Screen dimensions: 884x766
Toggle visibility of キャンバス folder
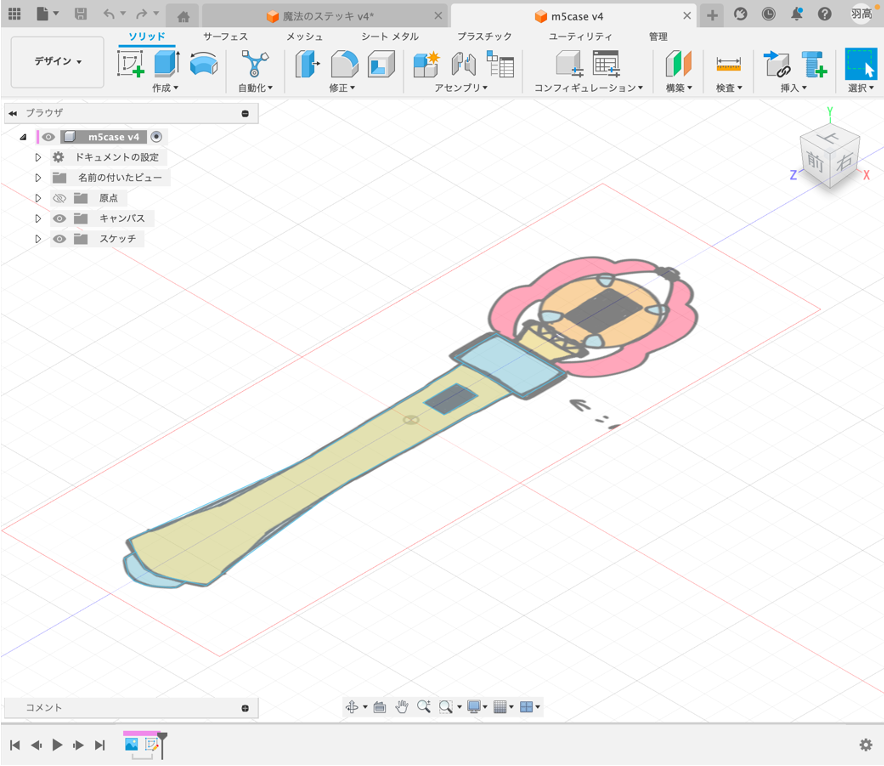59,219
